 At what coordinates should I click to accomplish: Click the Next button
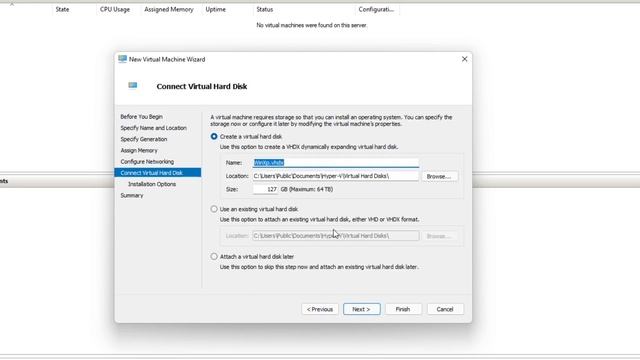[362, 309]
